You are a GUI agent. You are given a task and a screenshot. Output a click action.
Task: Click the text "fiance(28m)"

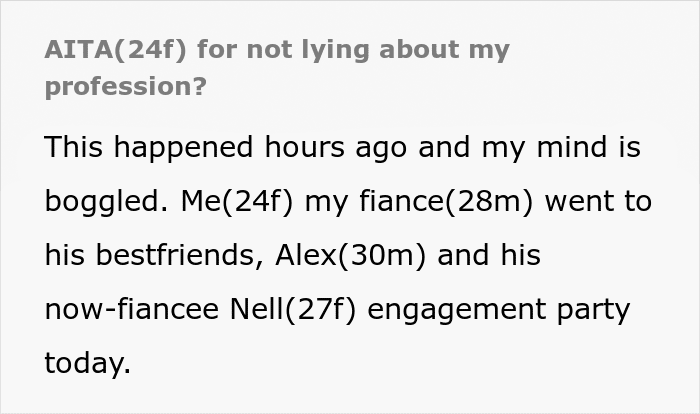coord(446,202)
